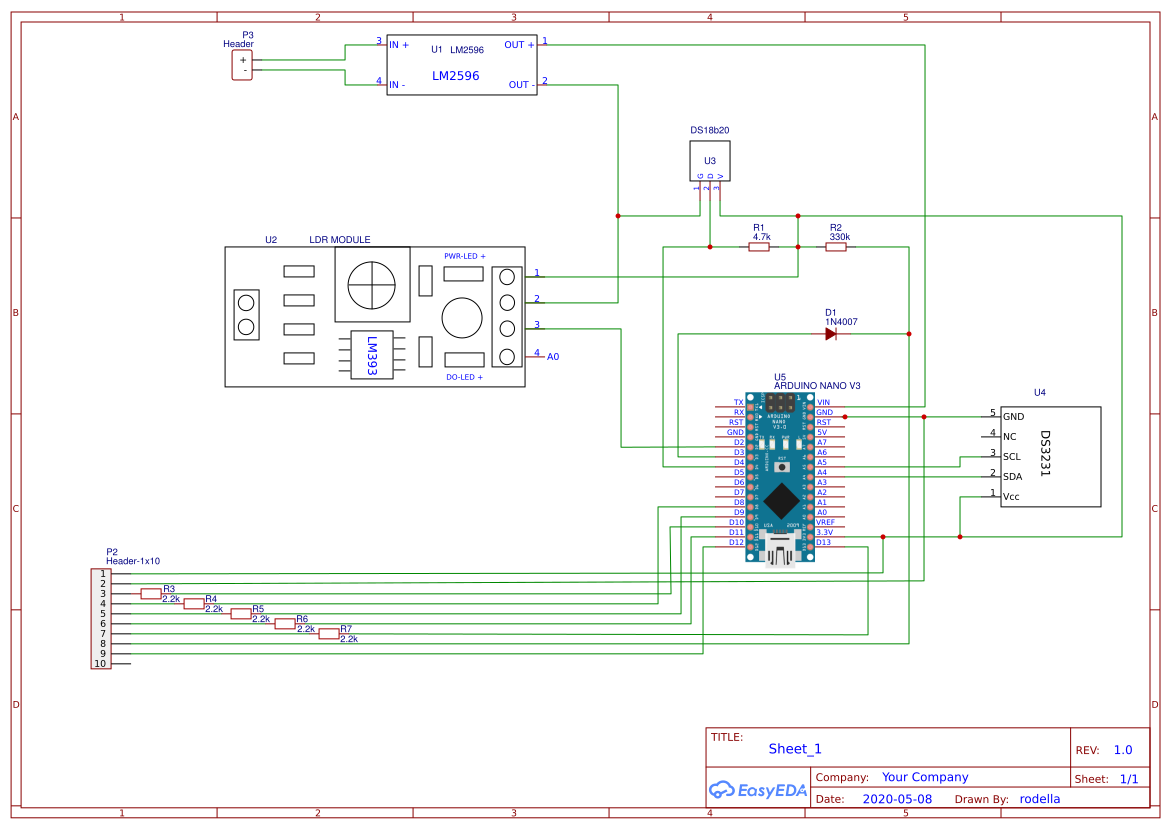Select resistor R2 labeled 330k

[836, 245]
